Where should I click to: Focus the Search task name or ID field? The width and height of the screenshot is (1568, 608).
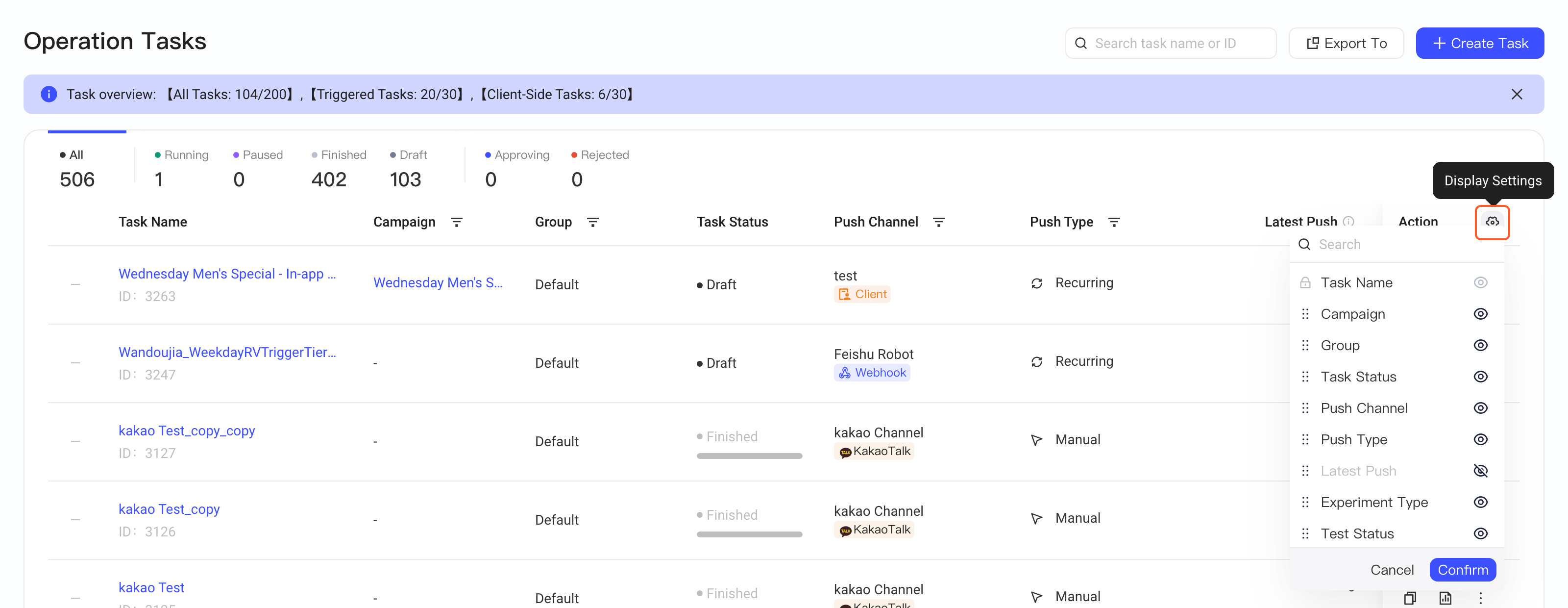tap(1171, 43)
